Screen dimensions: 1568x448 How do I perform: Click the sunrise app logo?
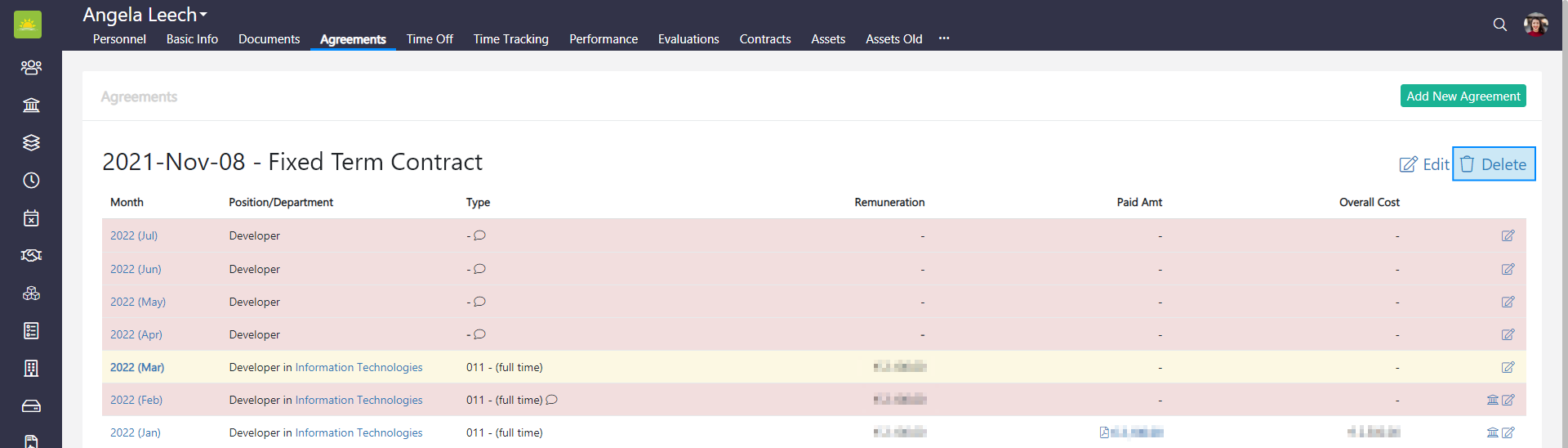(28, 25)
